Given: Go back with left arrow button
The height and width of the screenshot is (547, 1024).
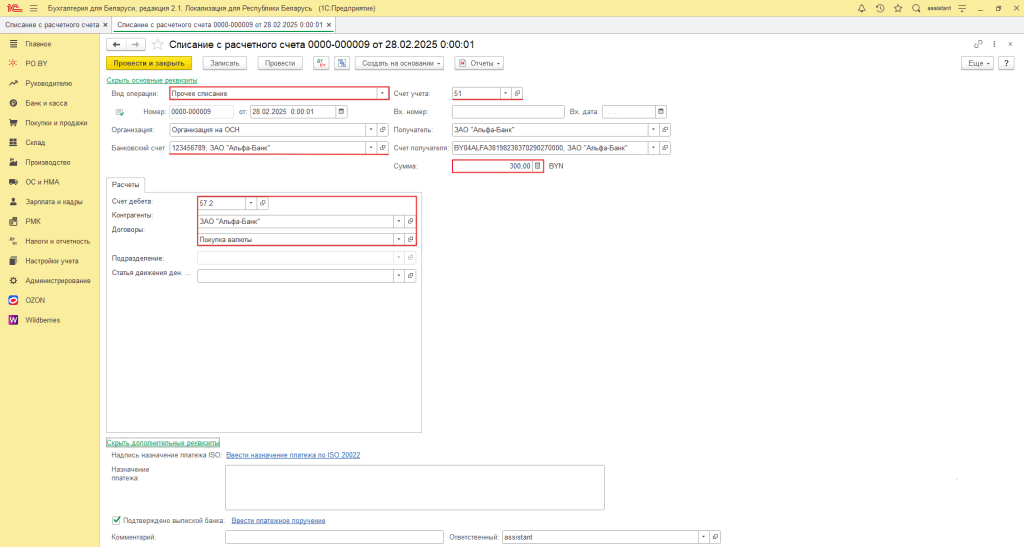Looking at the screenshot, I should (116, 44).
